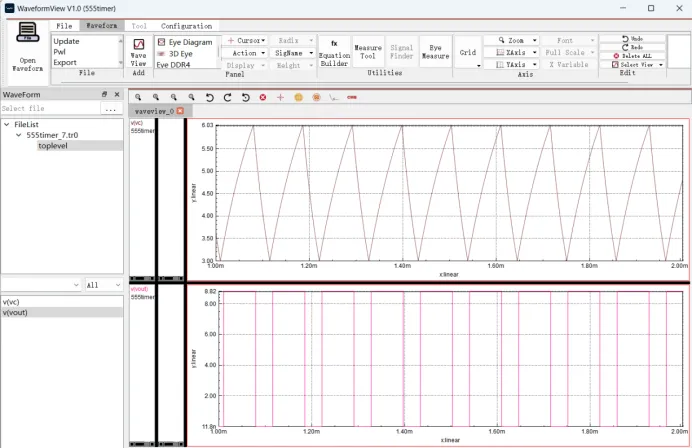This screenshot has width=692, height=448.
Task: Click the second magnifier icon in waveform toolbar
Action: point(156,97)
